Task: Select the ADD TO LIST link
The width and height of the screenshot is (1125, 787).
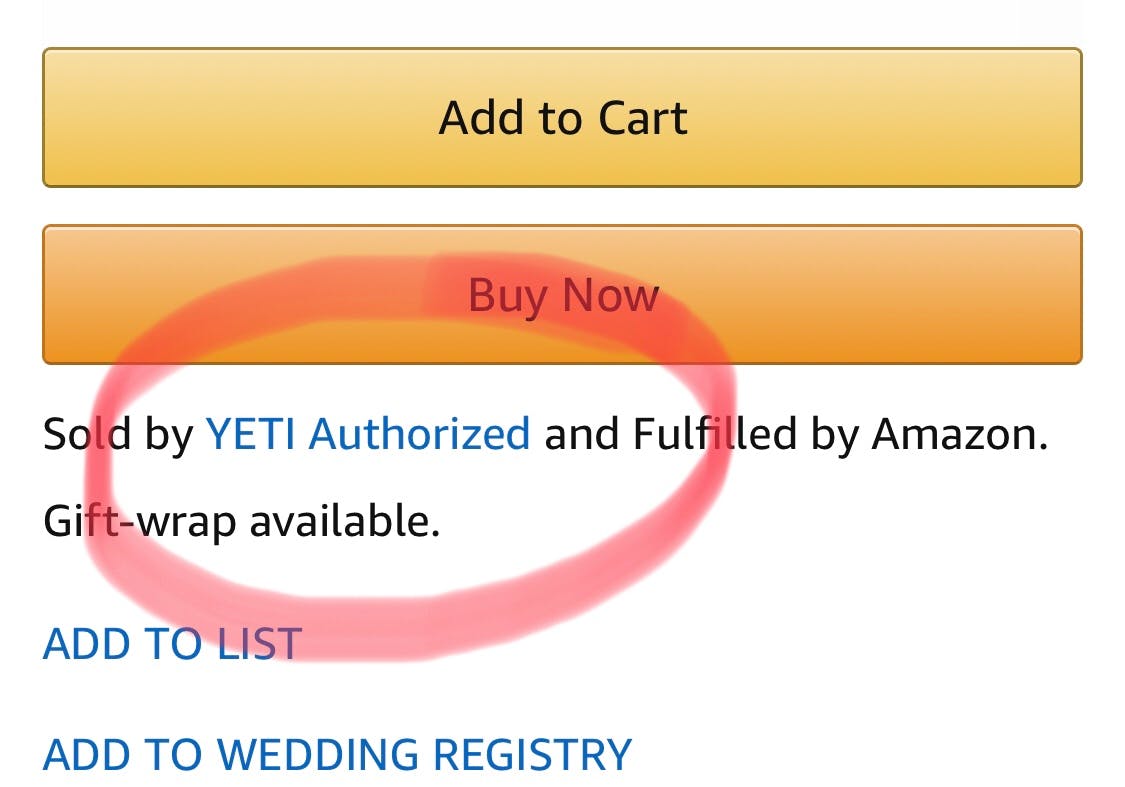Action: click(172, 644)
